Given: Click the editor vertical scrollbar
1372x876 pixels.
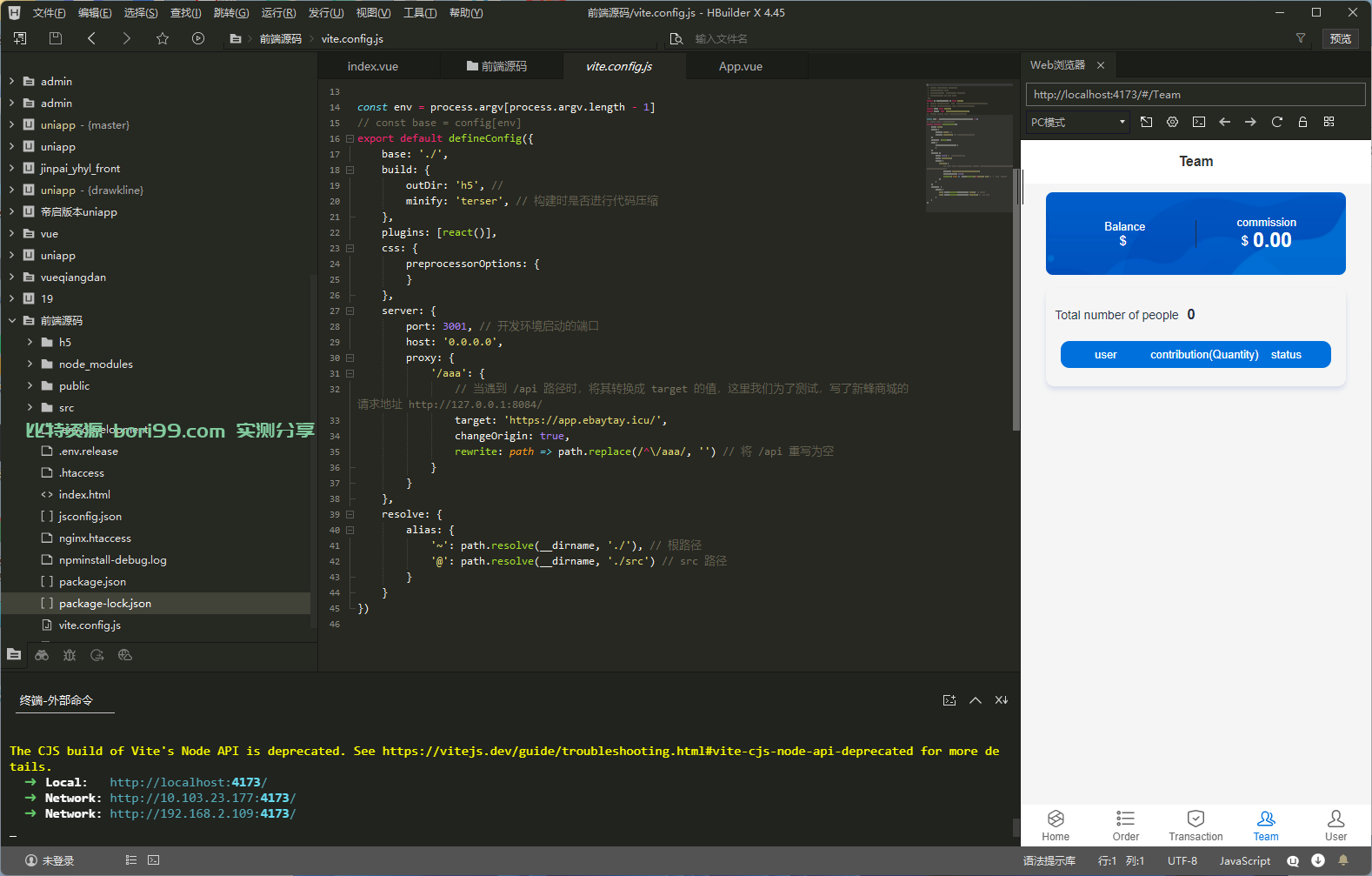Looking at the screenshot, I should 1016,300.
